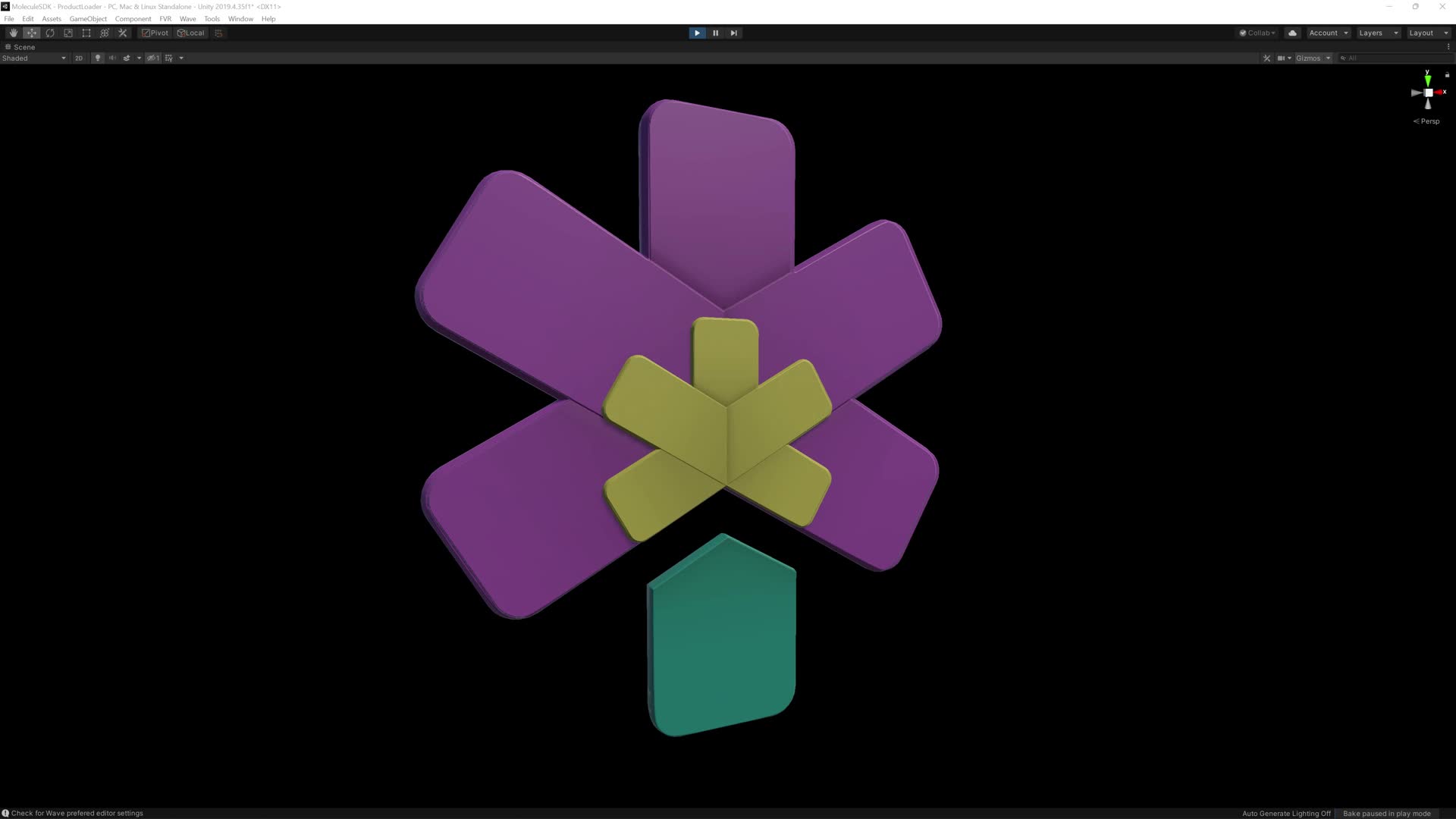The height and width of the screenshot is (819, 1456).
Task: Toggle Pivot handle position button
Action: tap(155, 33)
